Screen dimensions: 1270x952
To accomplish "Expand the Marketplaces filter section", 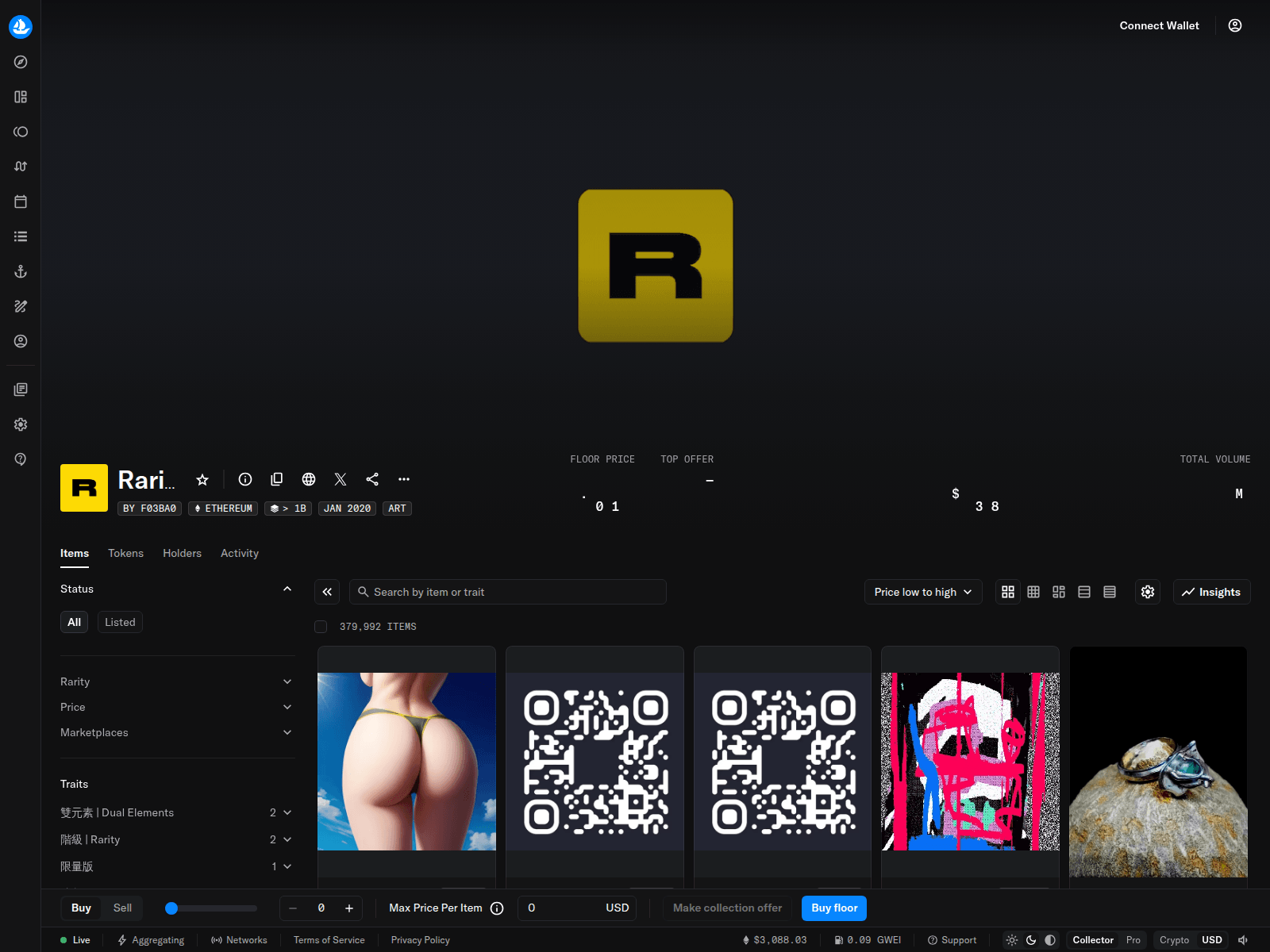I will click(x=177, y=732).
